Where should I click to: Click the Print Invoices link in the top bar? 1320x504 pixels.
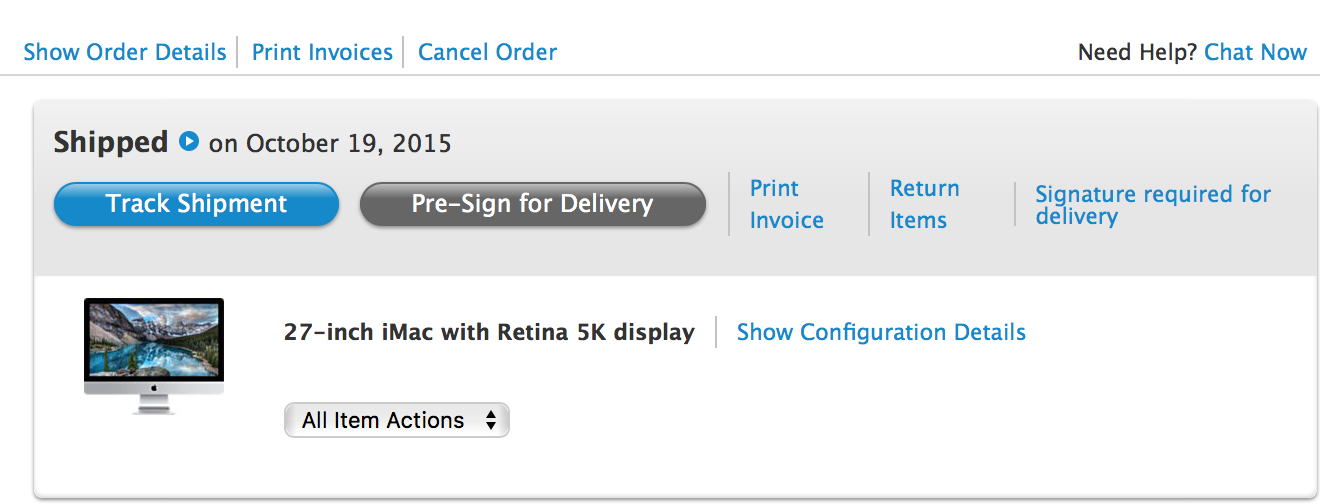click(x=322, y=52)
